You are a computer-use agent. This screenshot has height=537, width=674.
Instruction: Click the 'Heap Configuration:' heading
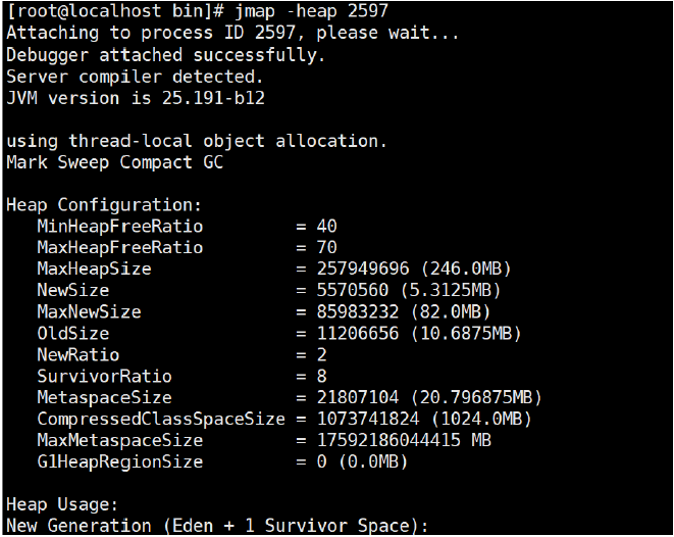(104, 205)
